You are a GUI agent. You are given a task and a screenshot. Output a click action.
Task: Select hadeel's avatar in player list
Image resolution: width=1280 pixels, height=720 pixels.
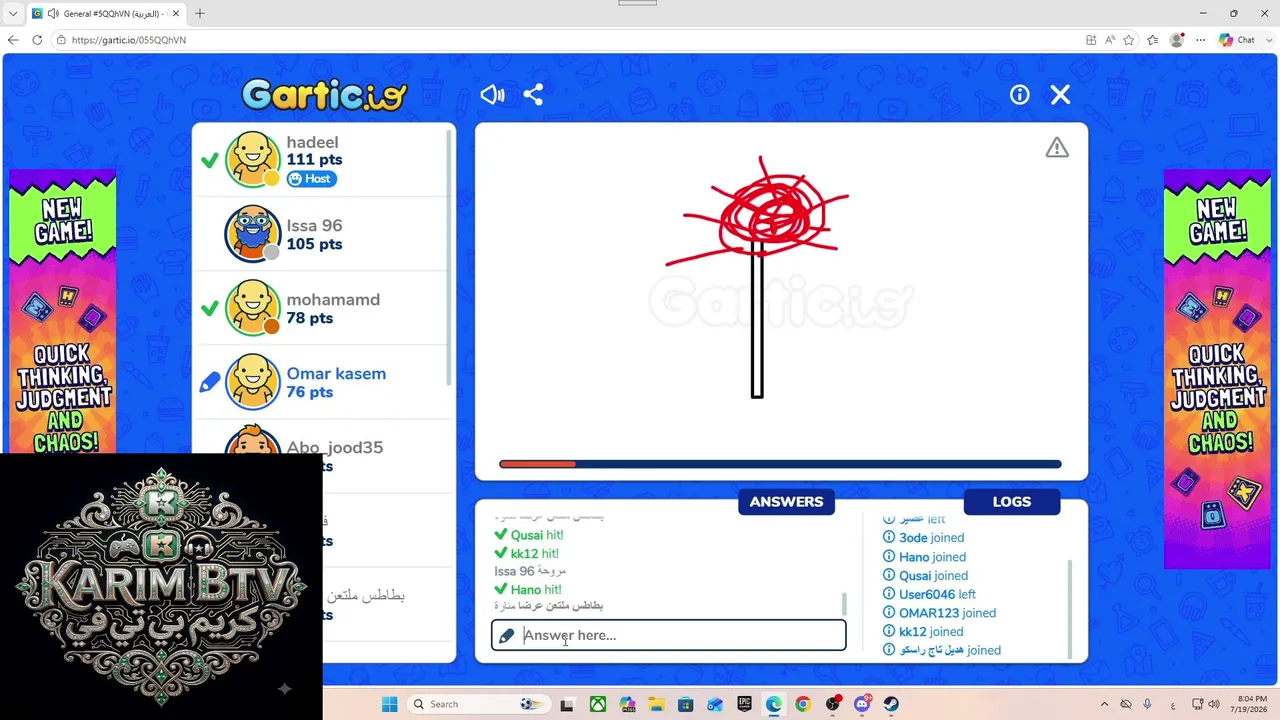(252, 160)
